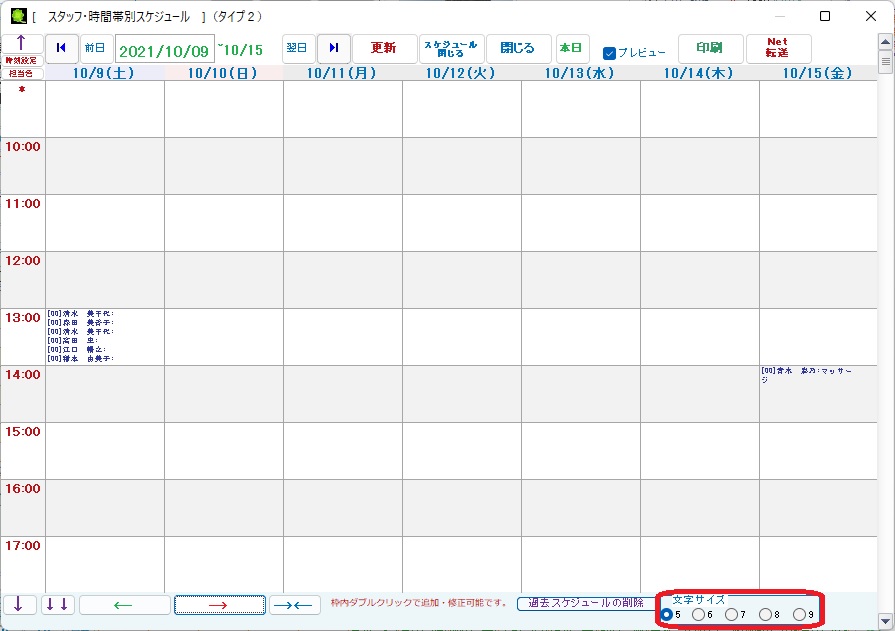Click the red asterisk row label

[x=22, y=90]
